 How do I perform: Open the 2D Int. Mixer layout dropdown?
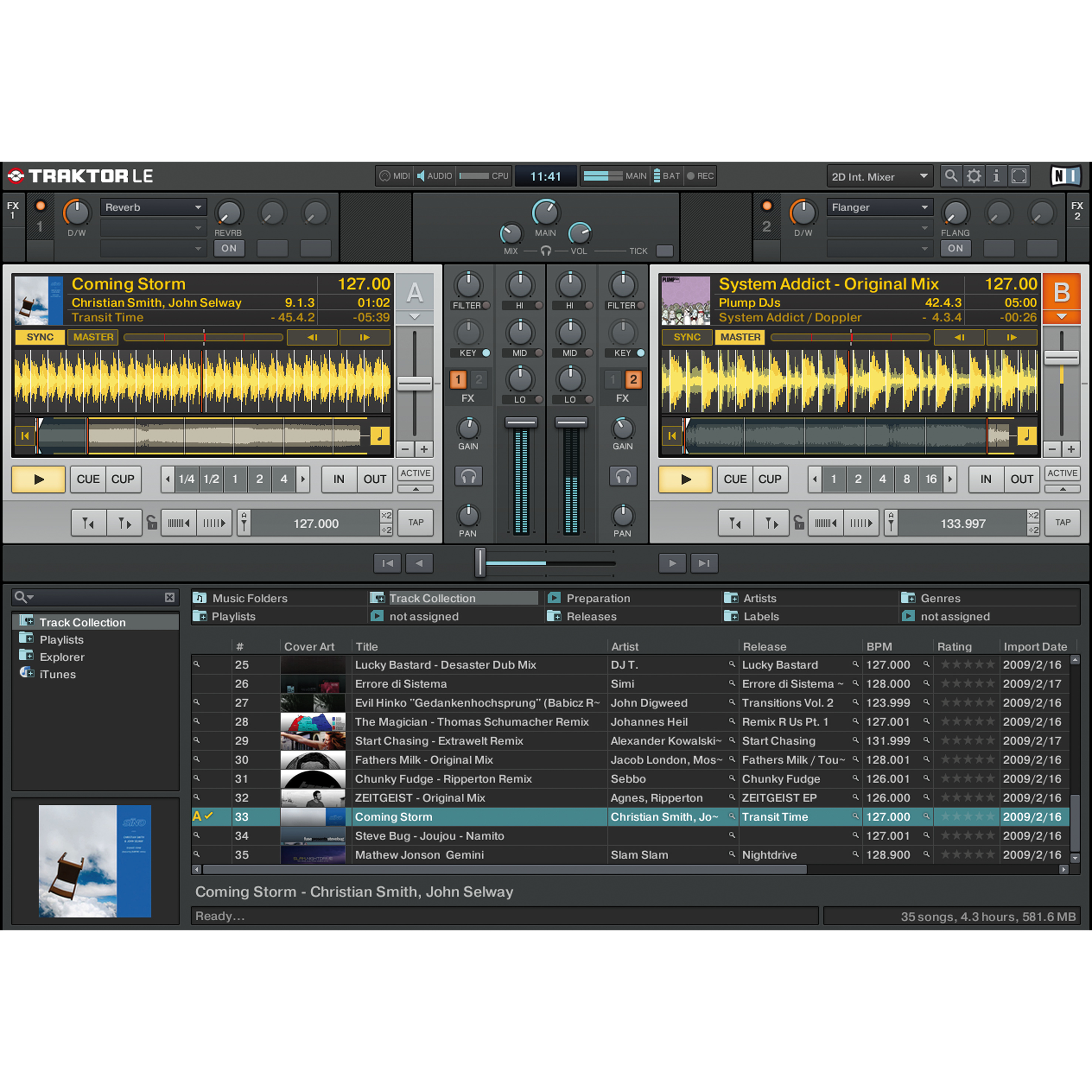tap(879, 176)
